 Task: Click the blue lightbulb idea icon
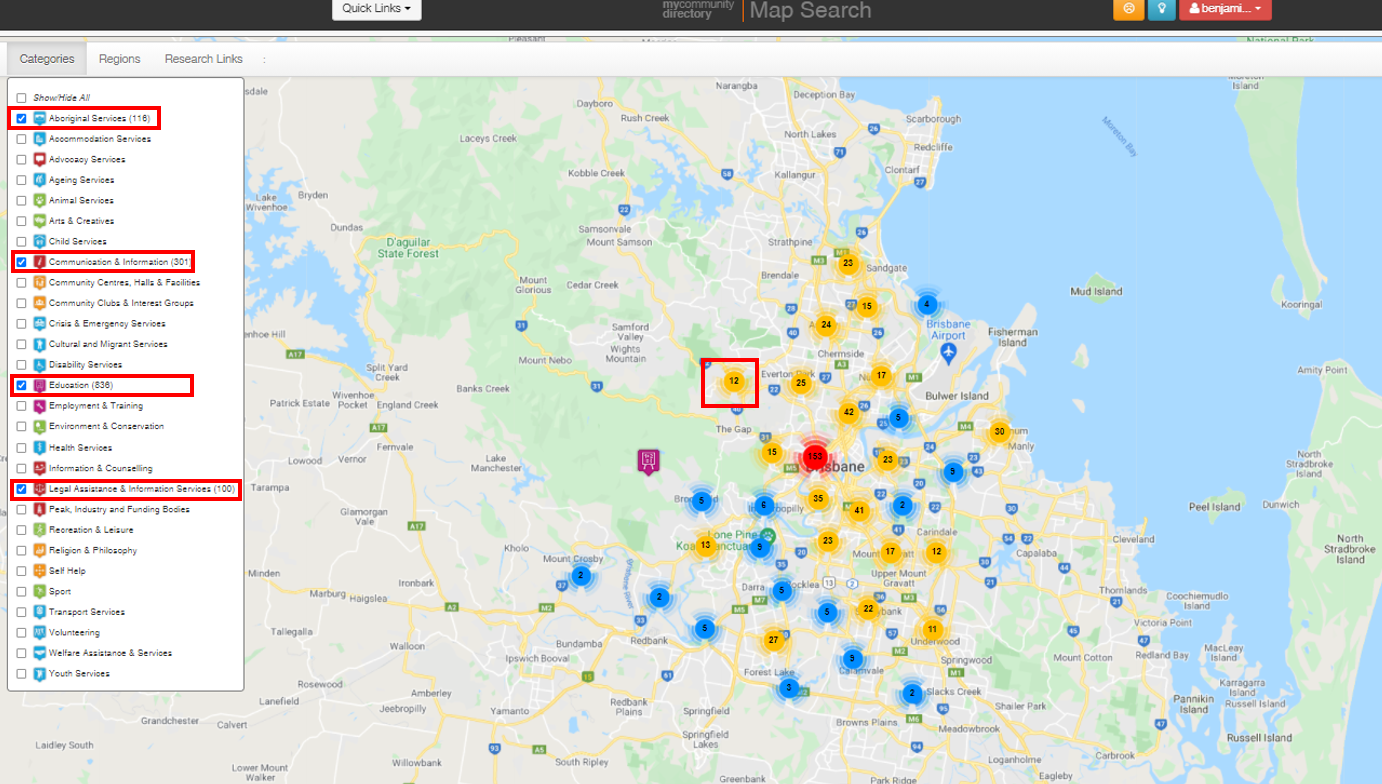click(x=1161, y=9)
